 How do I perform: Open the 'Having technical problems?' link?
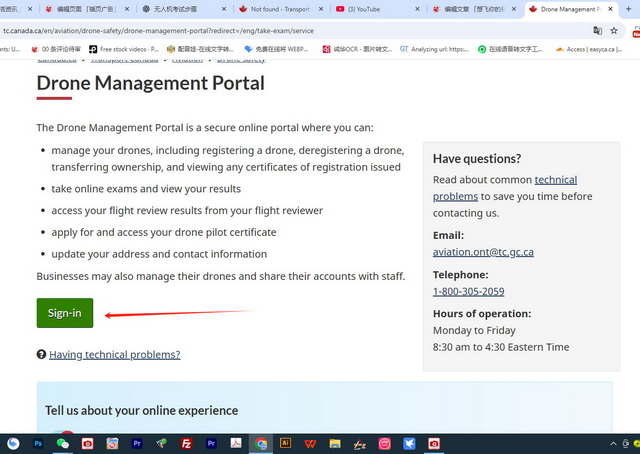[114, 354]
